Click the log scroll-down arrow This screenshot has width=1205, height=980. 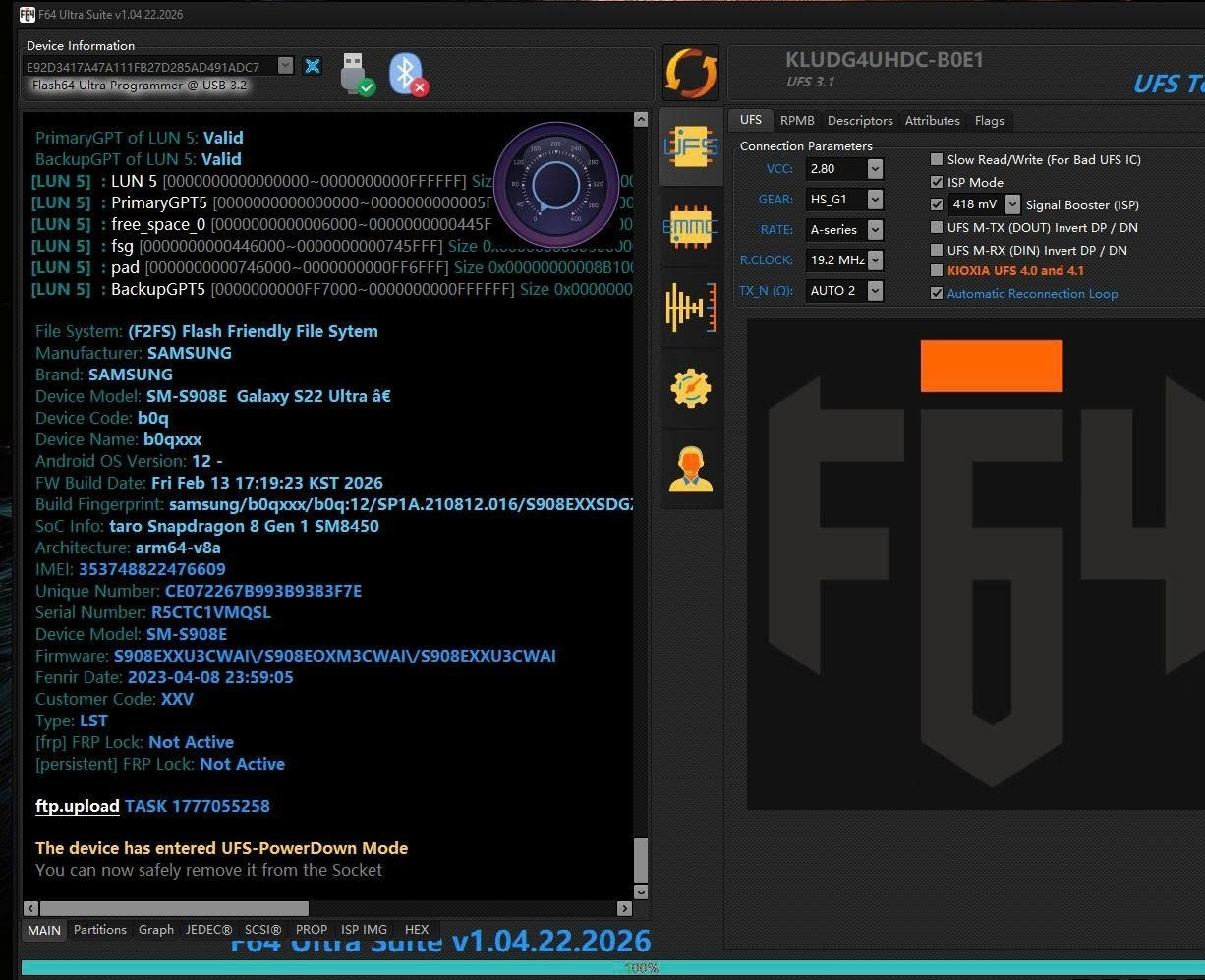coord(641,892)
